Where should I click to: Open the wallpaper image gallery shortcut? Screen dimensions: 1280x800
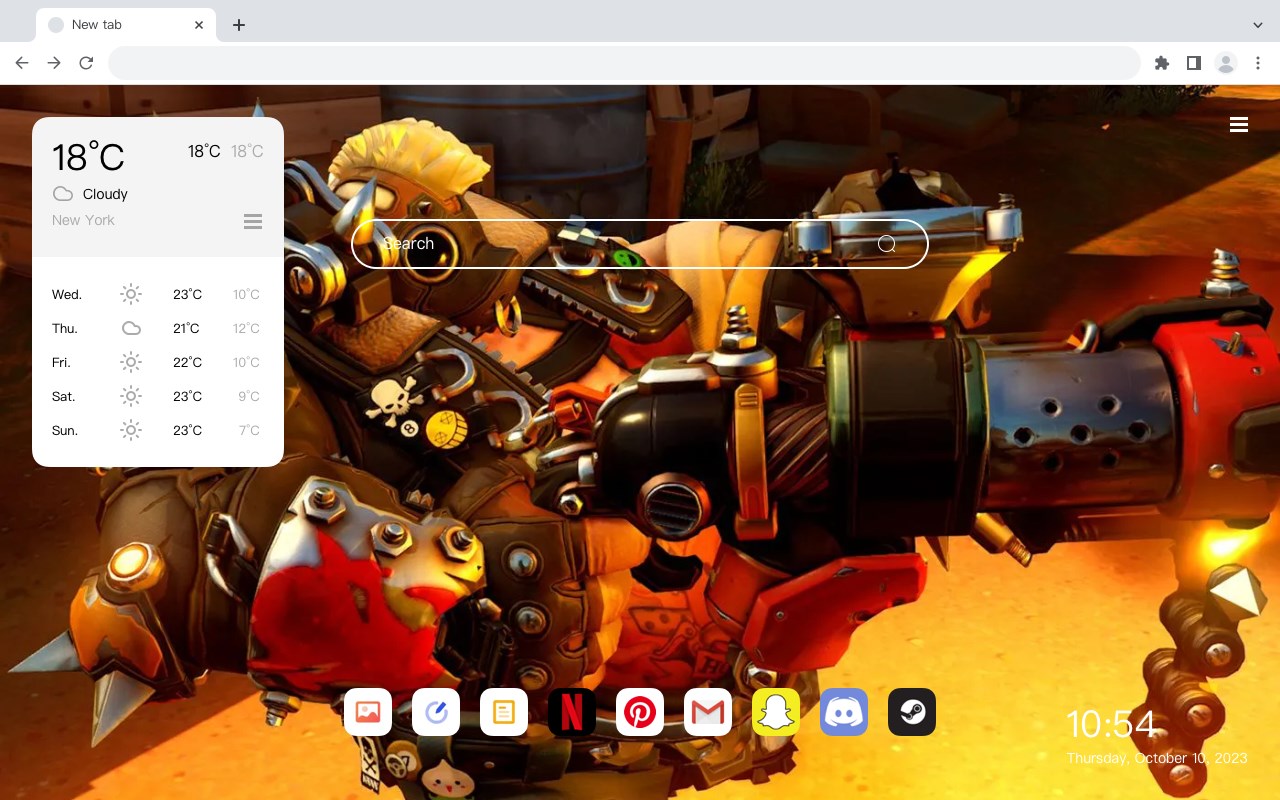(x=368, y=712)
